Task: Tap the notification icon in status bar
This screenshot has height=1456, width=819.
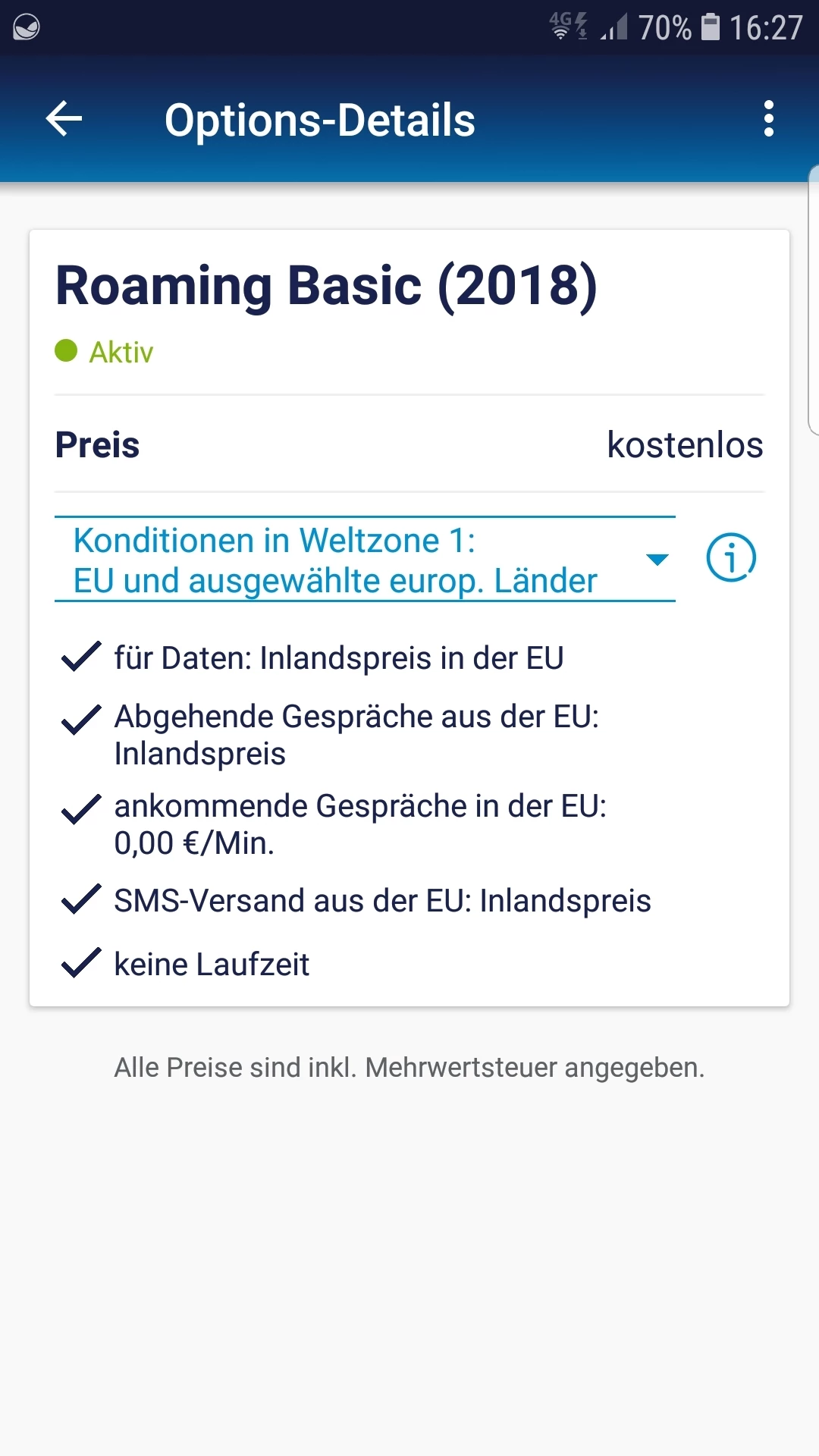Action: (x=27, y=28)
